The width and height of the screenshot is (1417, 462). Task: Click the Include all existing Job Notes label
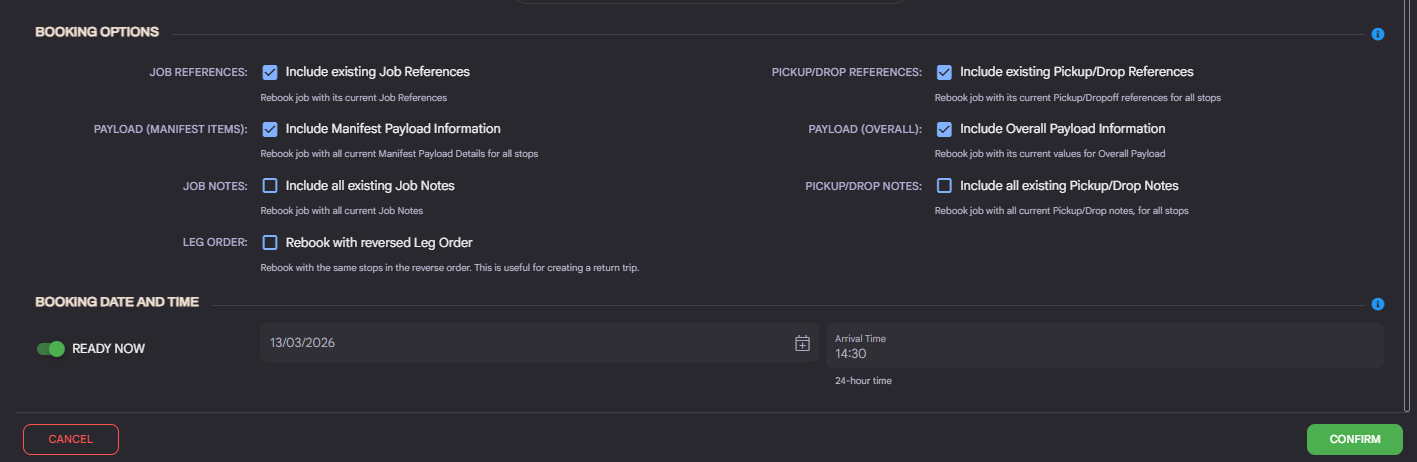[370, 186]
